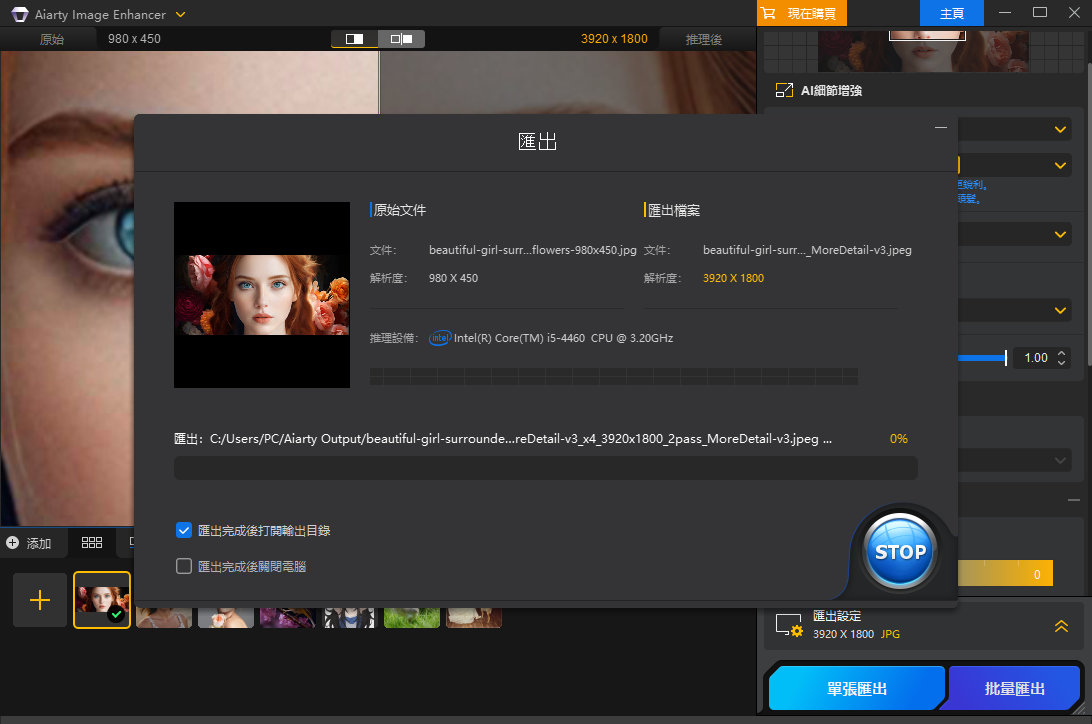Click the single export button
The height and width of the screenshot is (724, 1092).
click(x=855, y=689)
